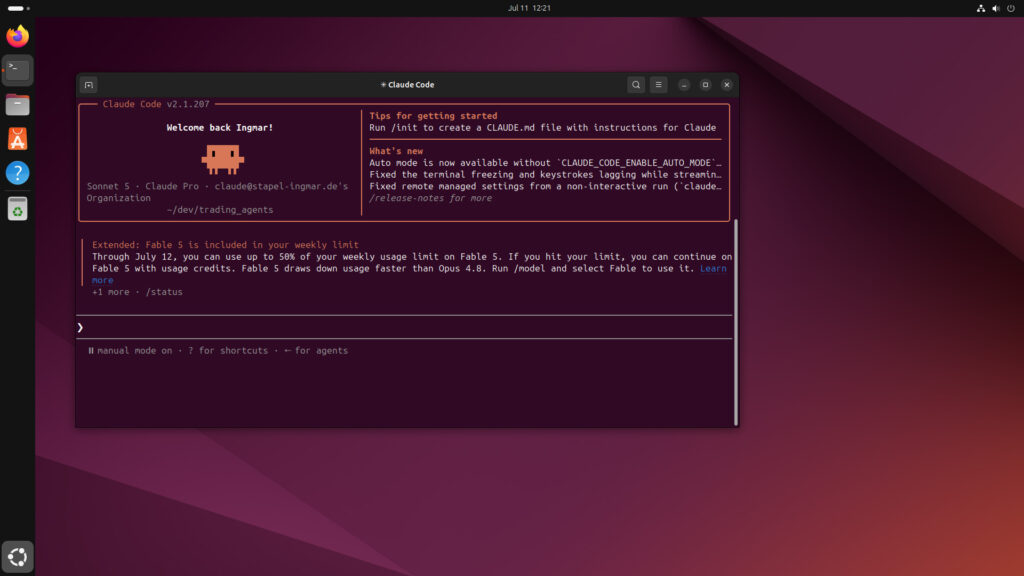Open the Files manager from the dock
The height and width of the screenshot is (576, 1024).
tap(18, 104)
